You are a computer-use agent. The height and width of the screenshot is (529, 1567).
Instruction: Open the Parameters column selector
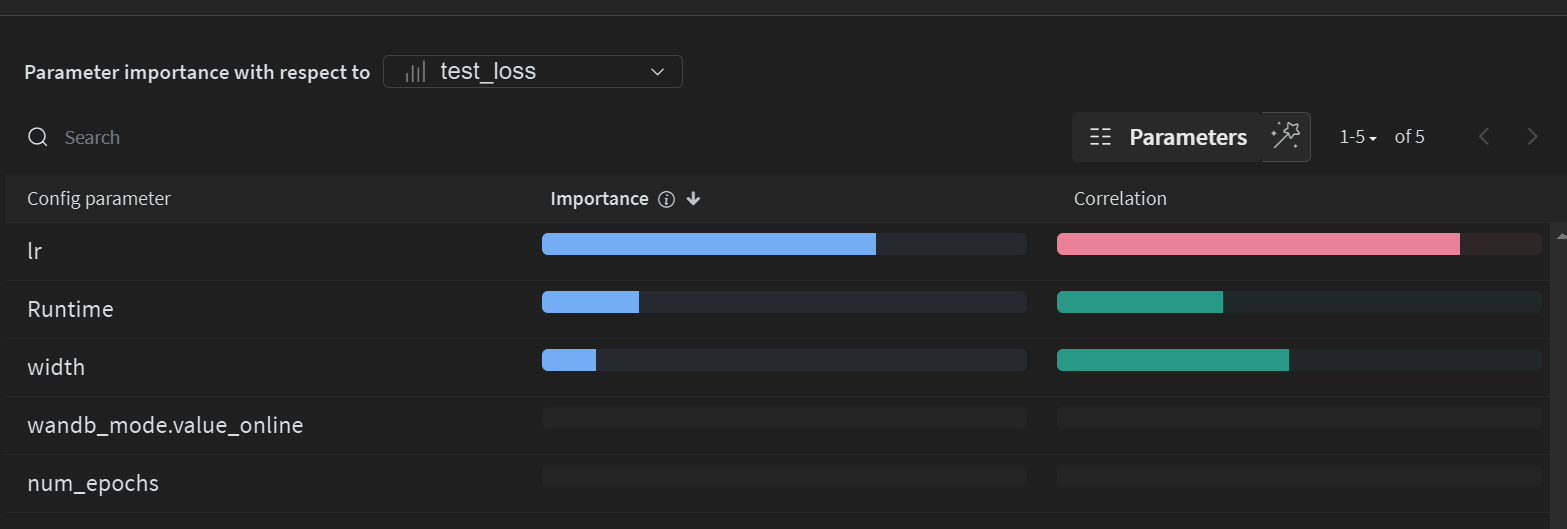[x=1168, y=137]
